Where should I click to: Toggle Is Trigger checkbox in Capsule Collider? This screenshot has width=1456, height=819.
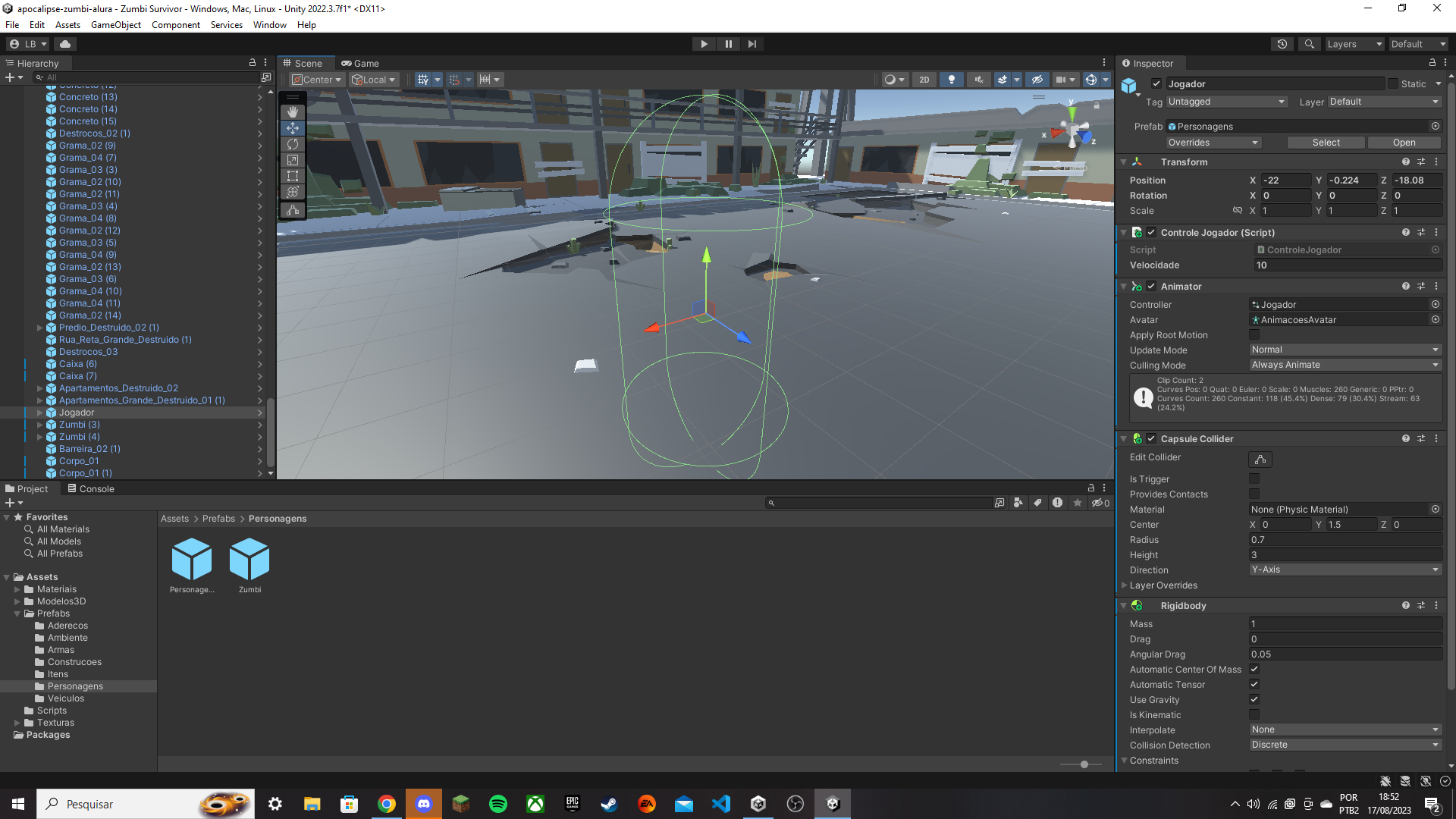tap(1254, 479)
